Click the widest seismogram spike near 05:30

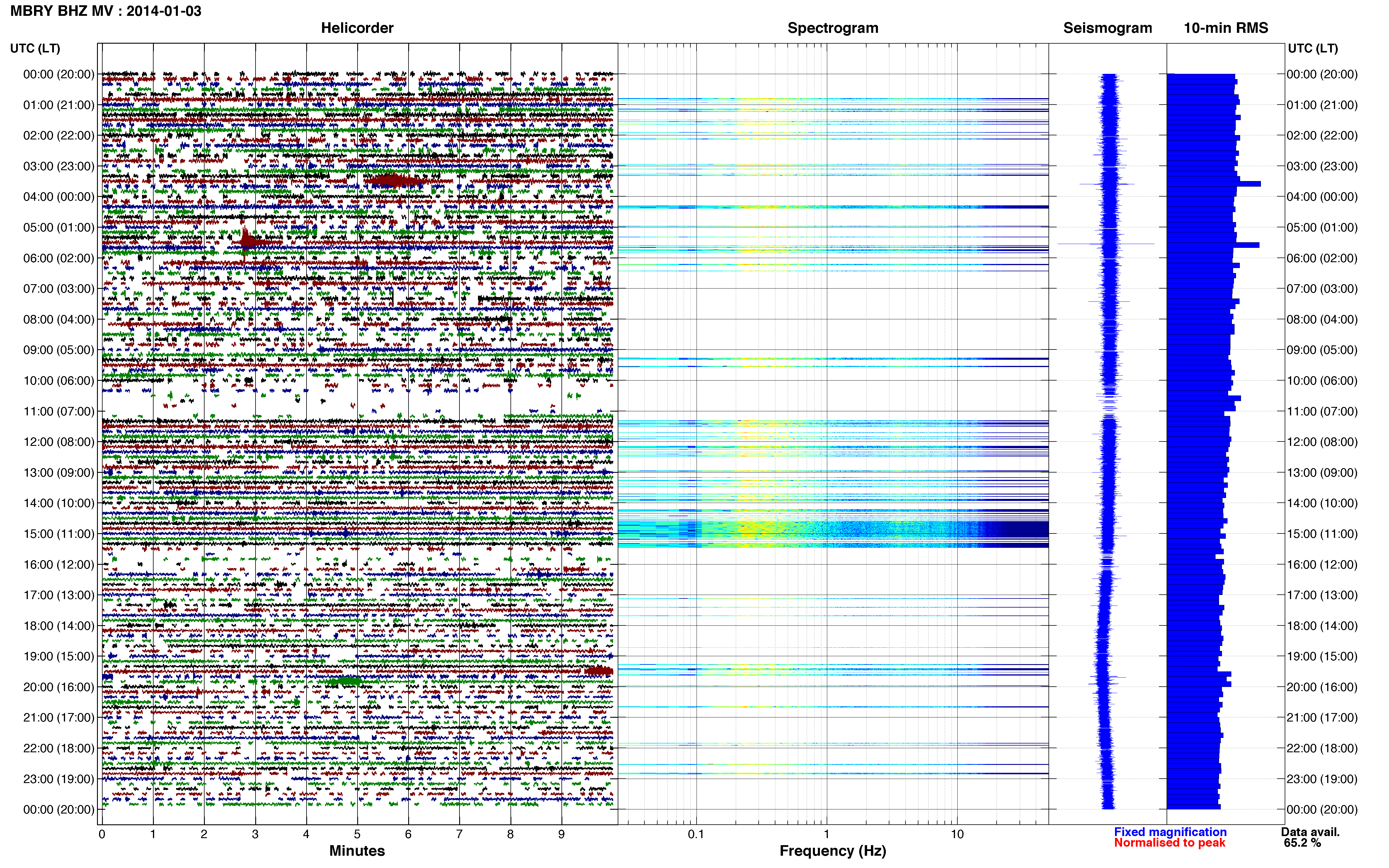[x=1106, y=244]
